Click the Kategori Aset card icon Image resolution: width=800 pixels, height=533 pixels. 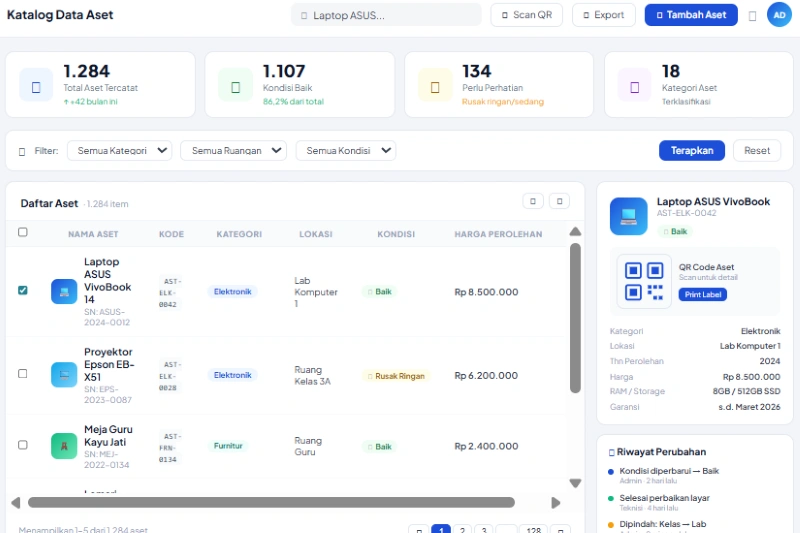[x=635, y=87]
